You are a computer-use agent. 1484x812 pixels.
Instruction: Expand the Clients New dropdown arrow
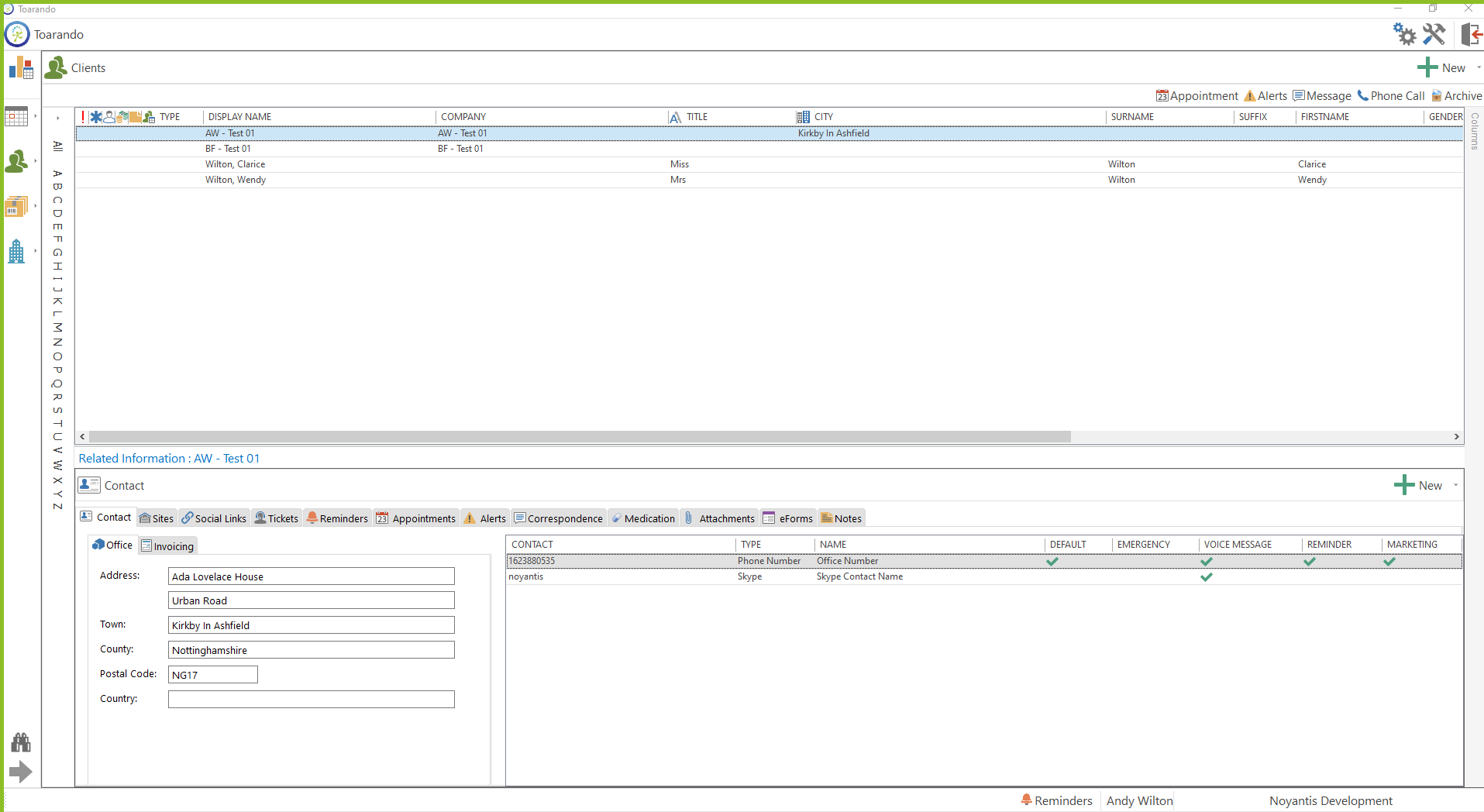click(x=1479, y=68)
